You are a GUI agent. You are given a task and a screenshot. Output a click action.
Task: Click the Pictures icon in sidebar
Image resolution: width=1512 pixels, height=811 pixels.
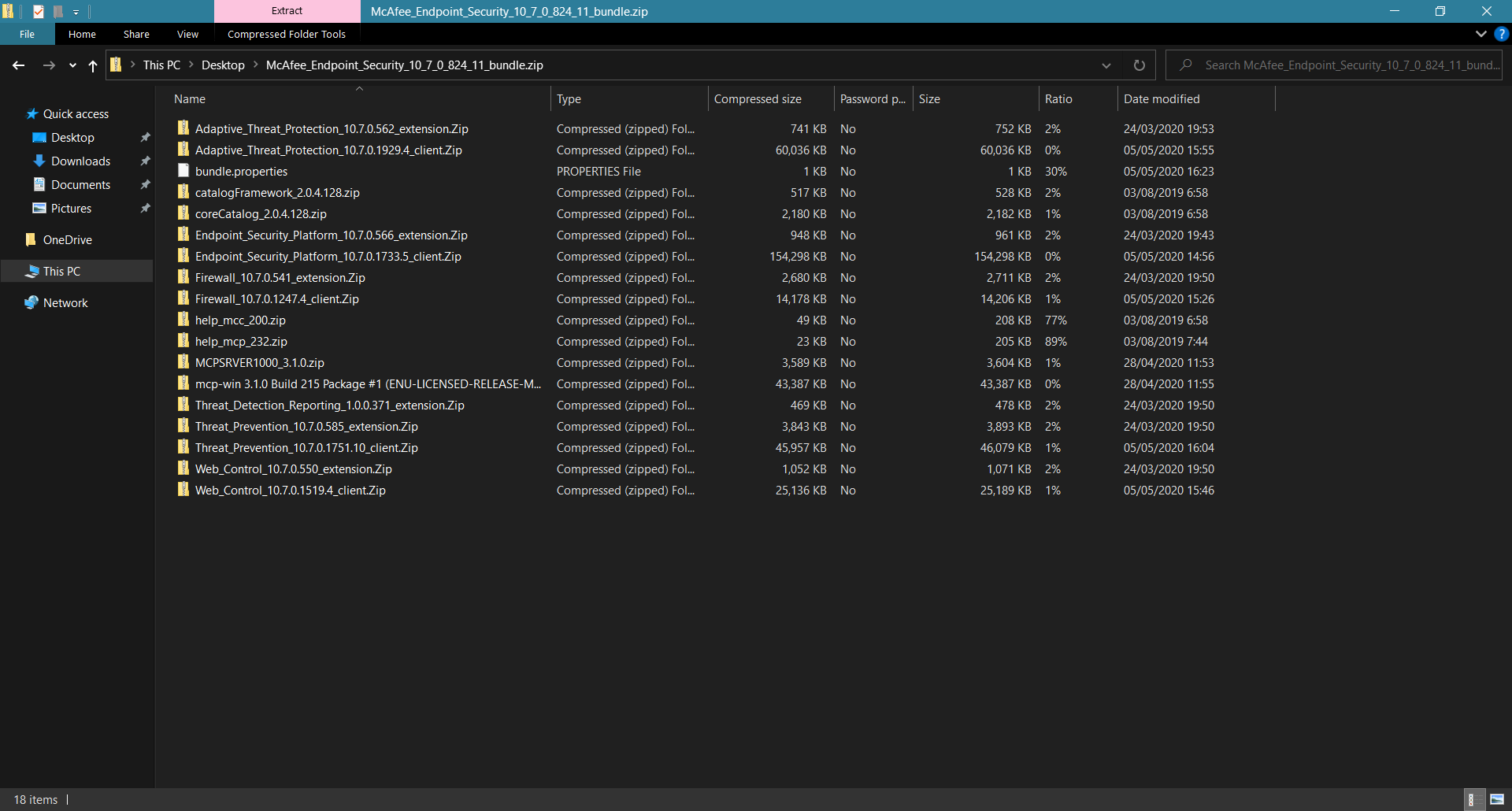pos(39,208)
